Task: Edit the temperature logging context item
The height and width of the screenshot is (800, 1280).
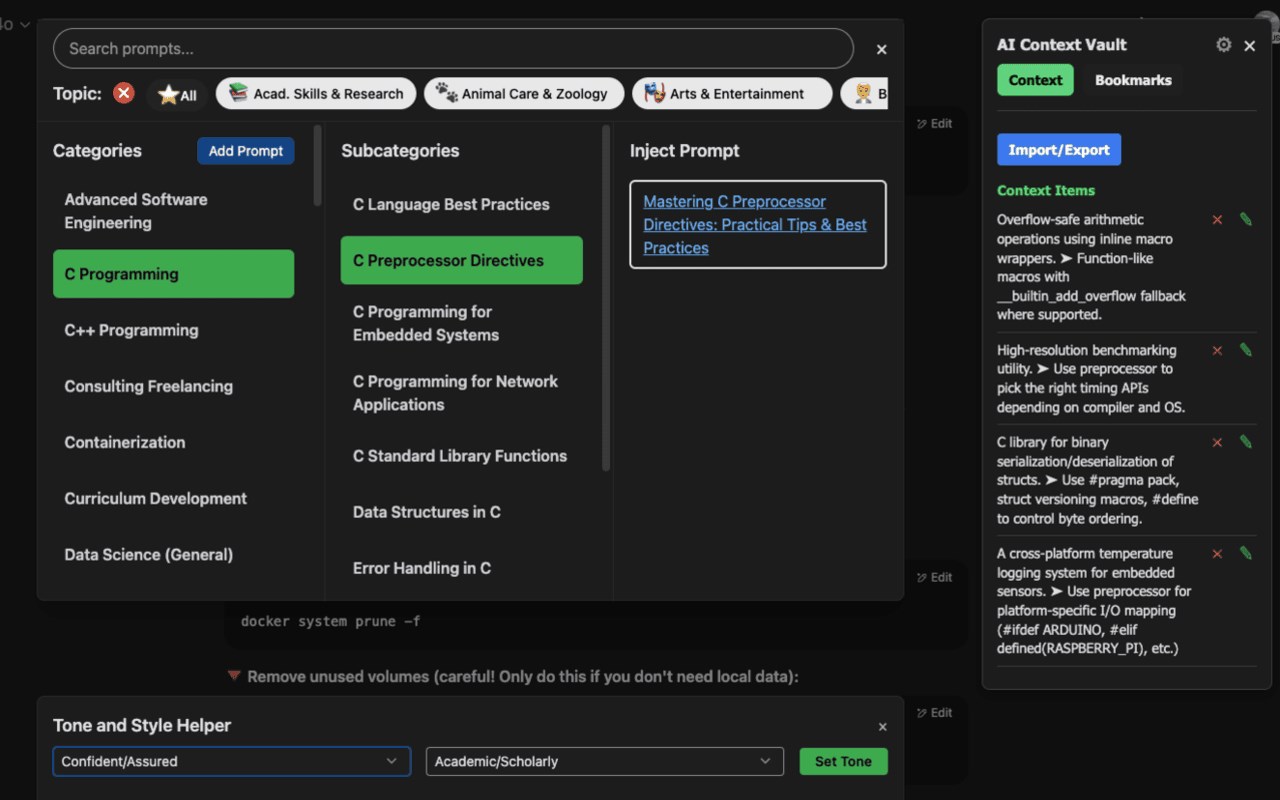Action: [1245, 553]
